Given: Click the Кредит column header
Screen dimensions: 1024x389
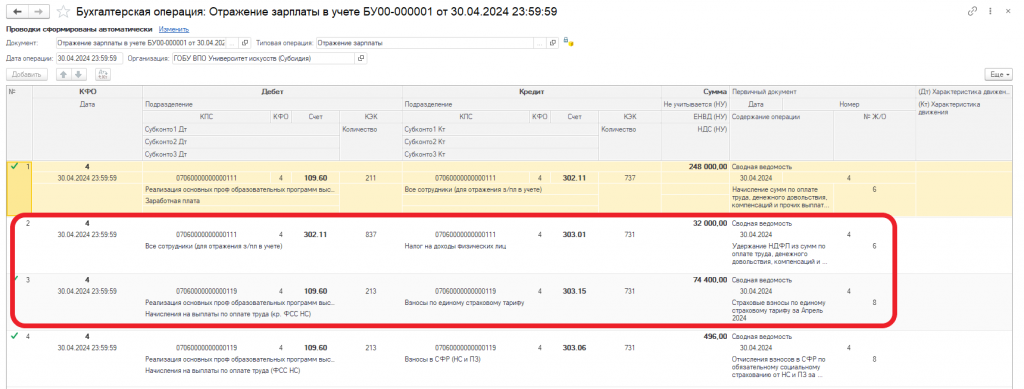Looking at the screenshot, I should pos(533,92).
